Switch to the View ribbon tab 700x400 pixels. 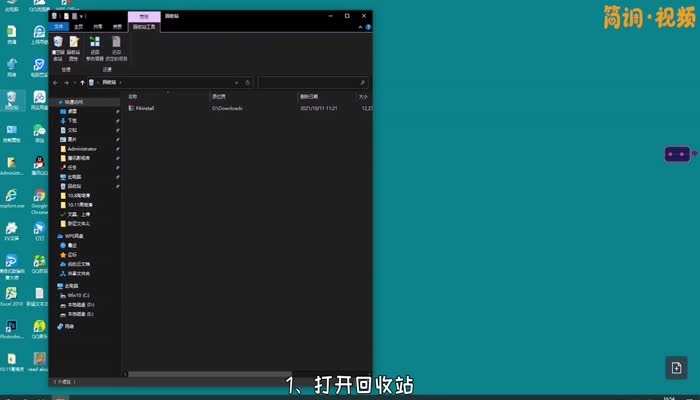(x=118, y=27)
